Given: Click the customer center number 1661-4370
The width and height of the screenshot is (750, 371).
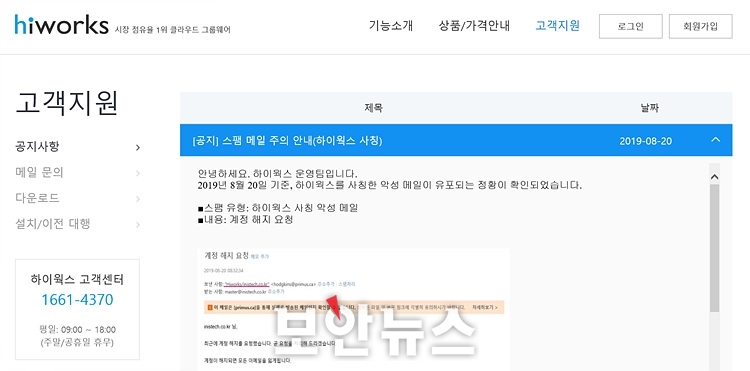Looking at the screenshot, I should click(x=77, y=300).
